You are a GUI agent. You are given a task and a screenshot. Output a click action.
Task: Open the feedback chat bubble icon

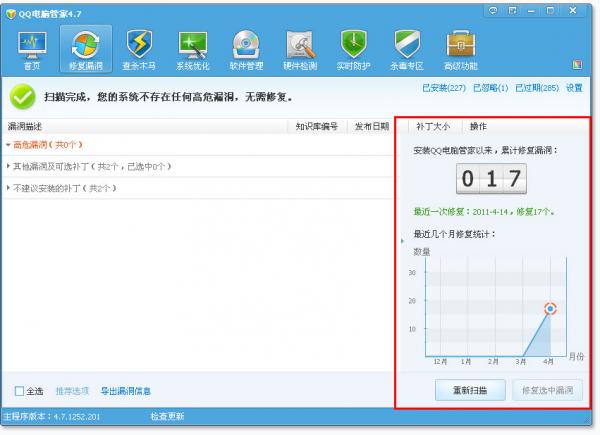(x=493, y=10)
